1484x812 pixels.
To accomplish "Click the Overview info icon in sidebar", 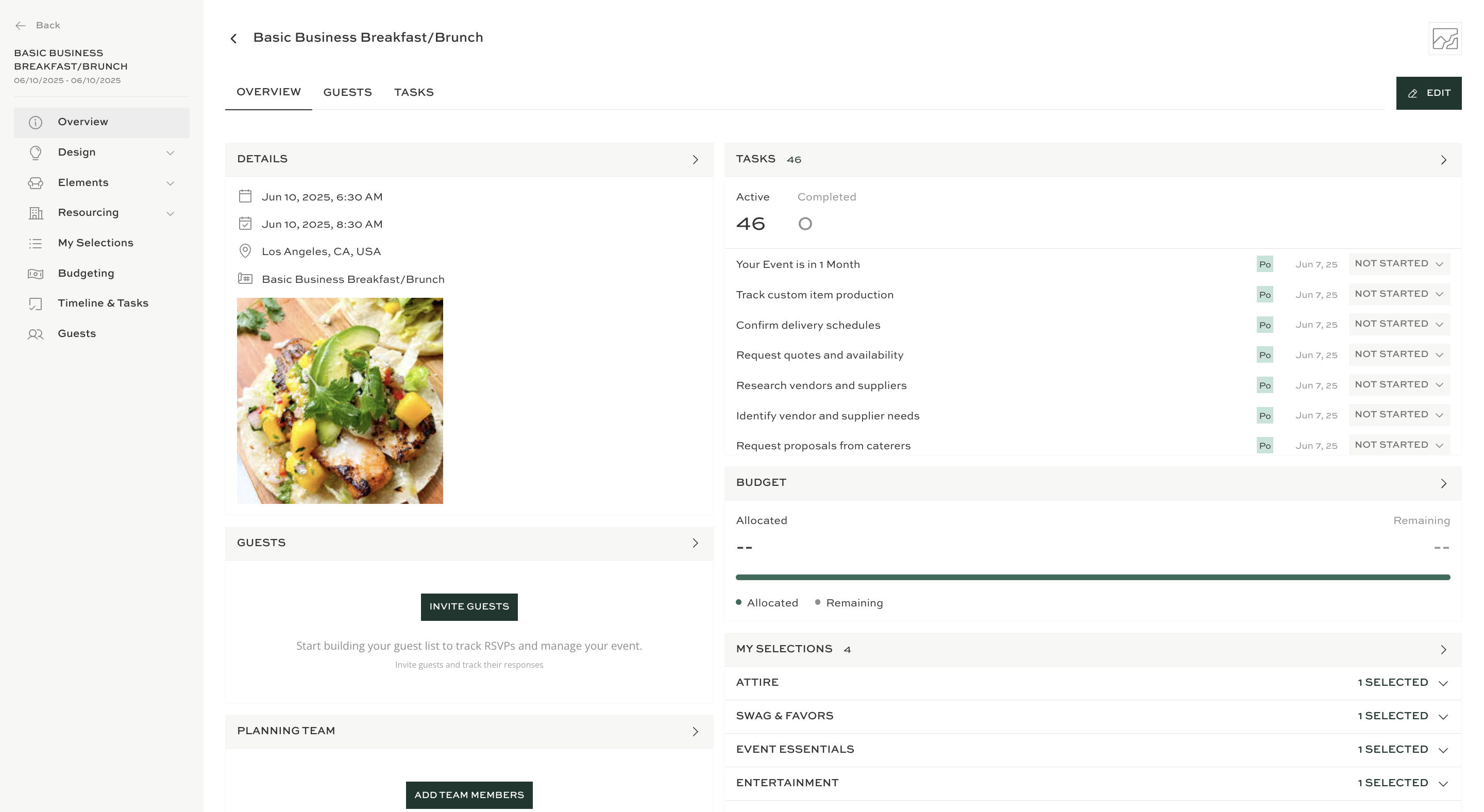I will (x=36, y=122).
